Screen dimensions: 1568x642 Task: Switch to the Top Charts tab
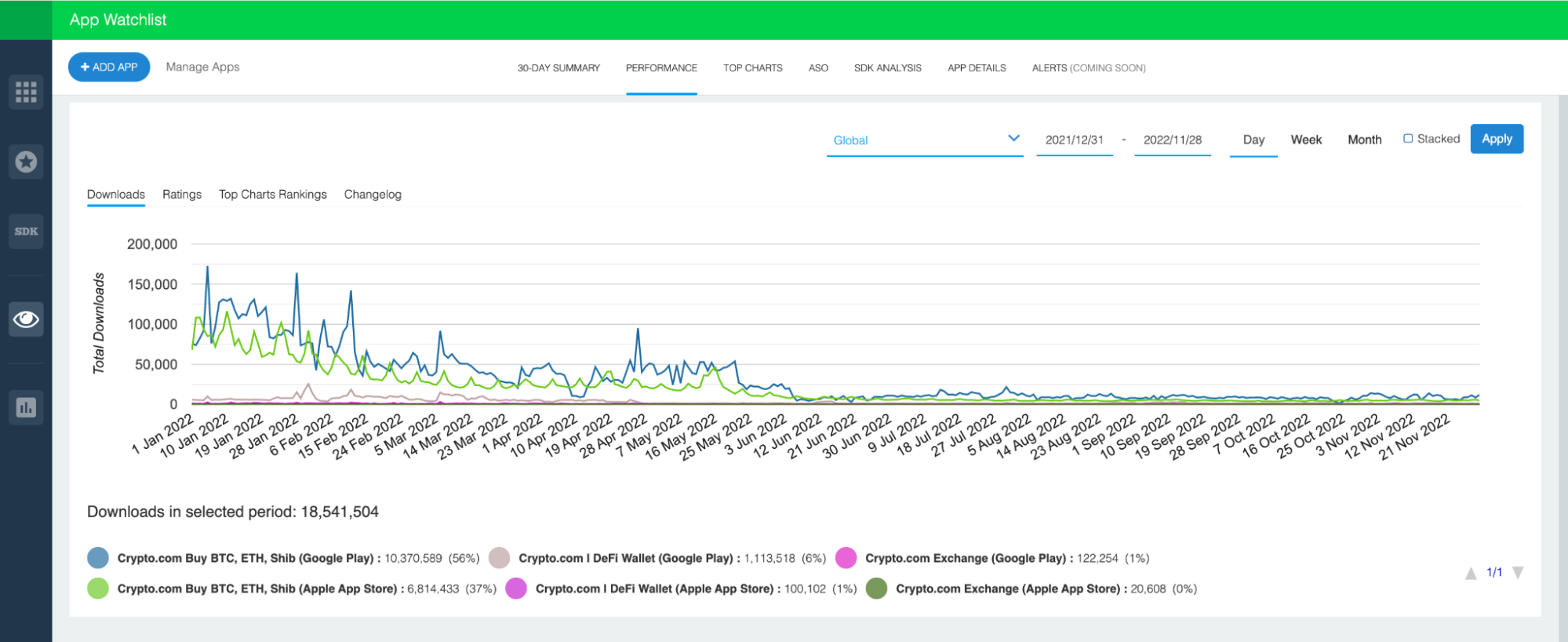[753, 68]
